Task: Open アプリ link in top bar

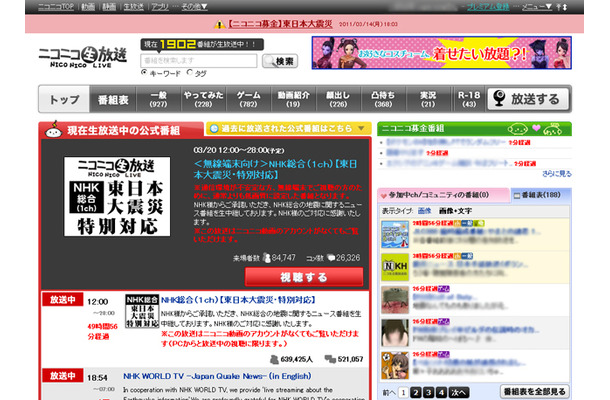Action: pyautogui.click(x=160, y=7)
